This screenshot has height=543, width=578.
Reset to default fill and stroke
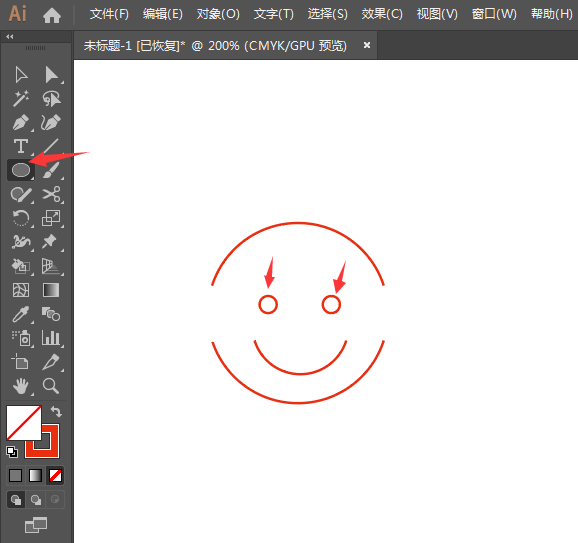click(x=12, y=452)
